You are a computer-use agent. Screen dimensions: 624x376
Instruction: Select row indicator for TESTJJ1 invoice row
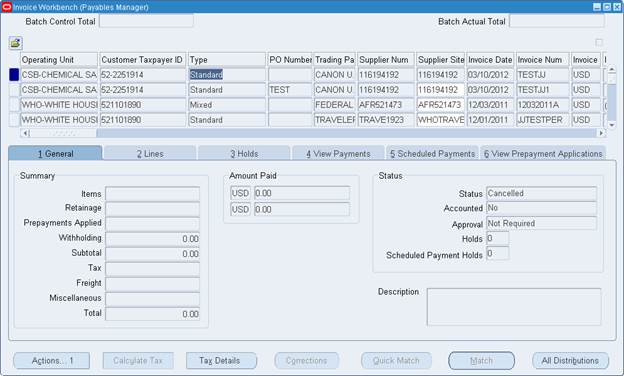pyautogui.click(x=14, y=90)
